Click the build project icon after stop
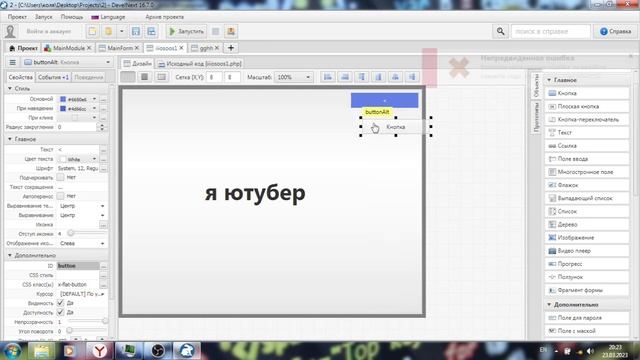Viewport: 640px width, 360px height. (x=231, y=31)
